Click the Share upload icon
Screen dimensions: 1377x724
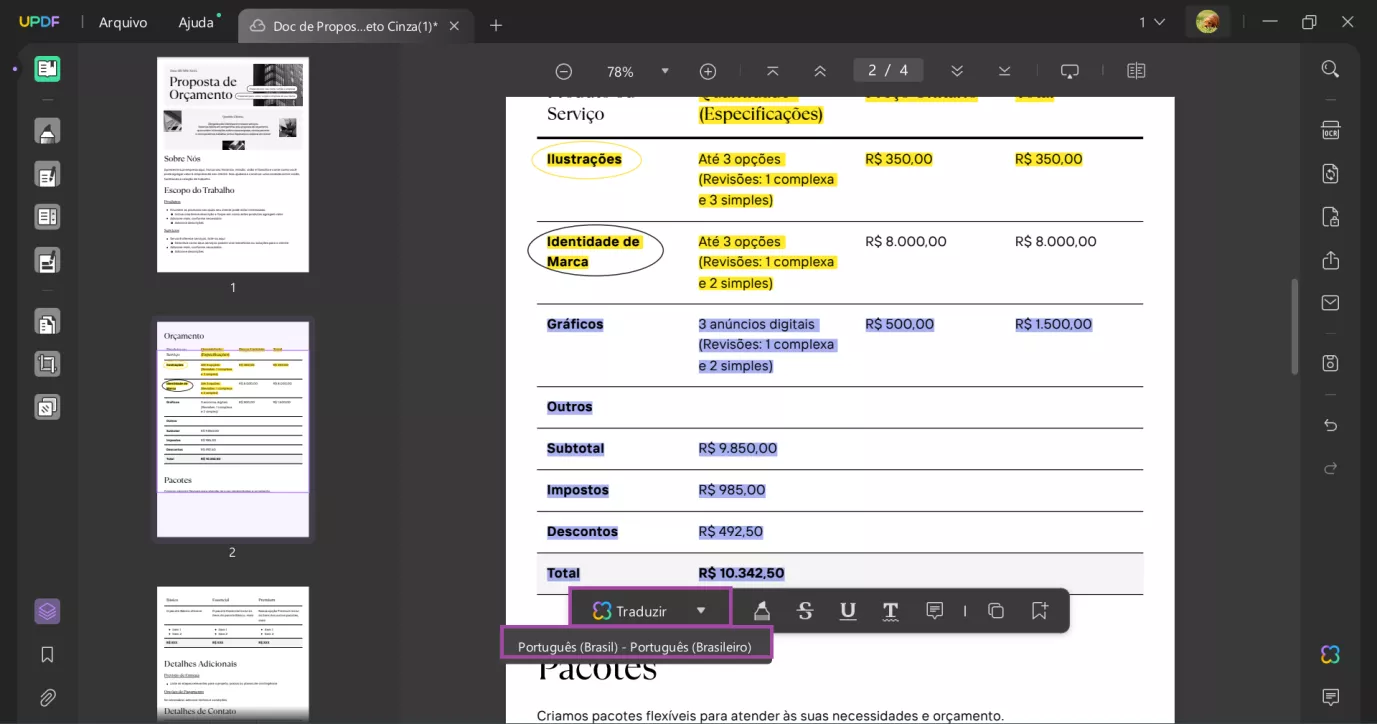pos(1330,260)
